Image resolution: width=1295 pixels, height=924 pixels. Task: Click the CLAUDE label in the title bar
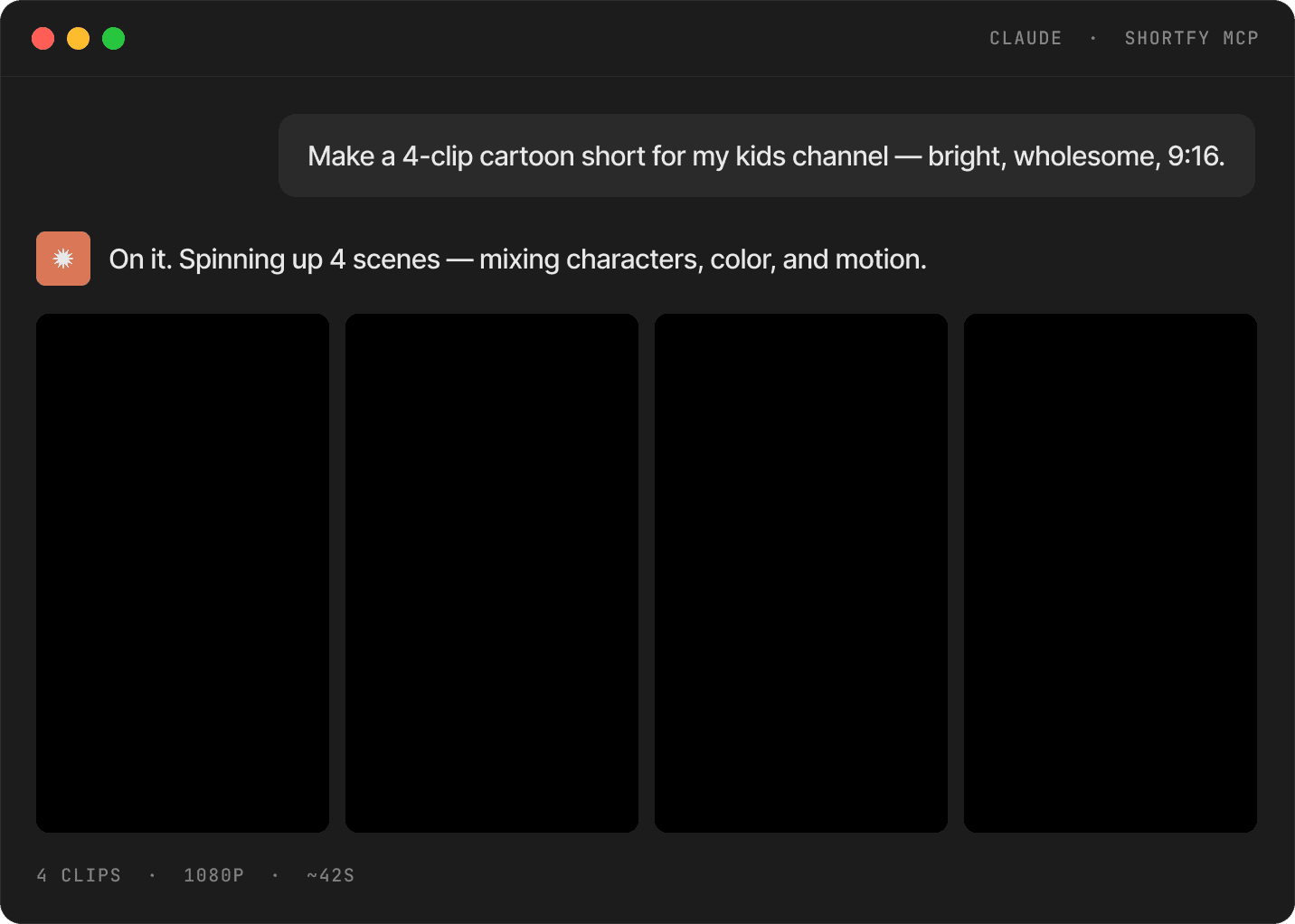point(1026,38)
